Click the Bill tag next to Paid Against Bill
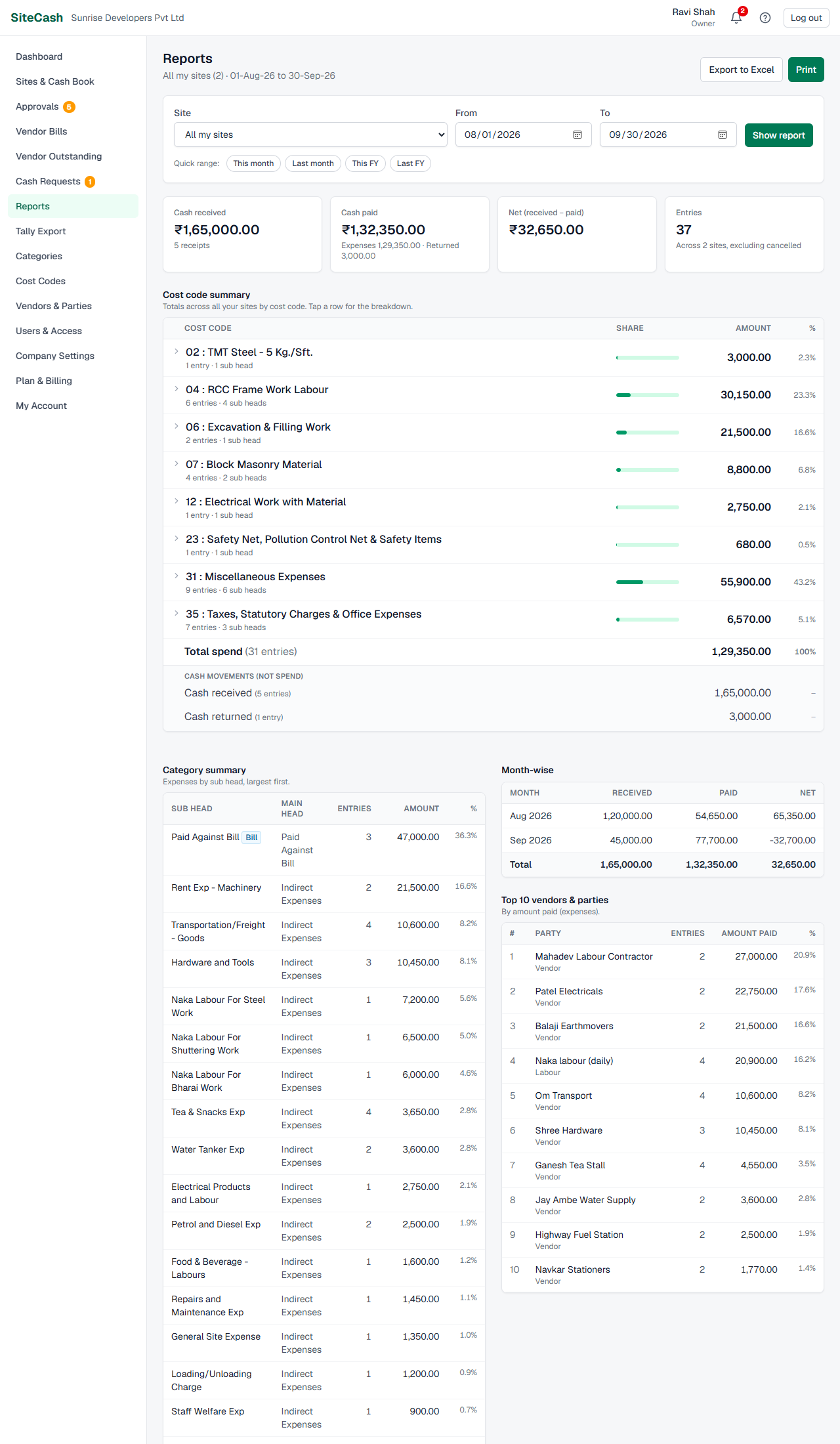This screenshot has width=840, height=1444. (251, 838)
